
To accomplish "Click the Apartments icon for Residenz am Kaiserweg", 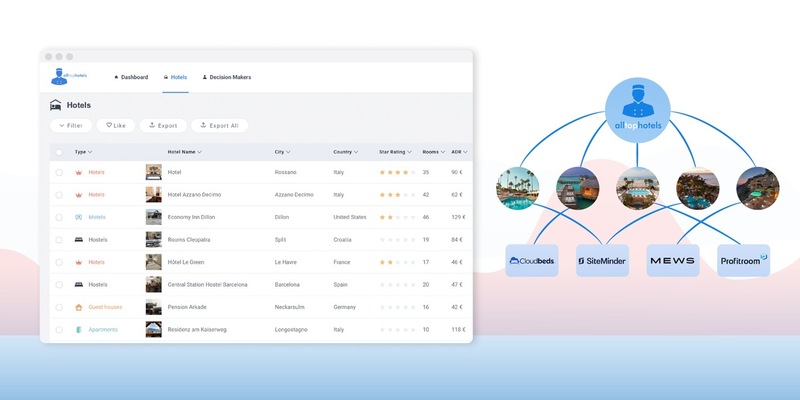I will click(x=79, y=330).
